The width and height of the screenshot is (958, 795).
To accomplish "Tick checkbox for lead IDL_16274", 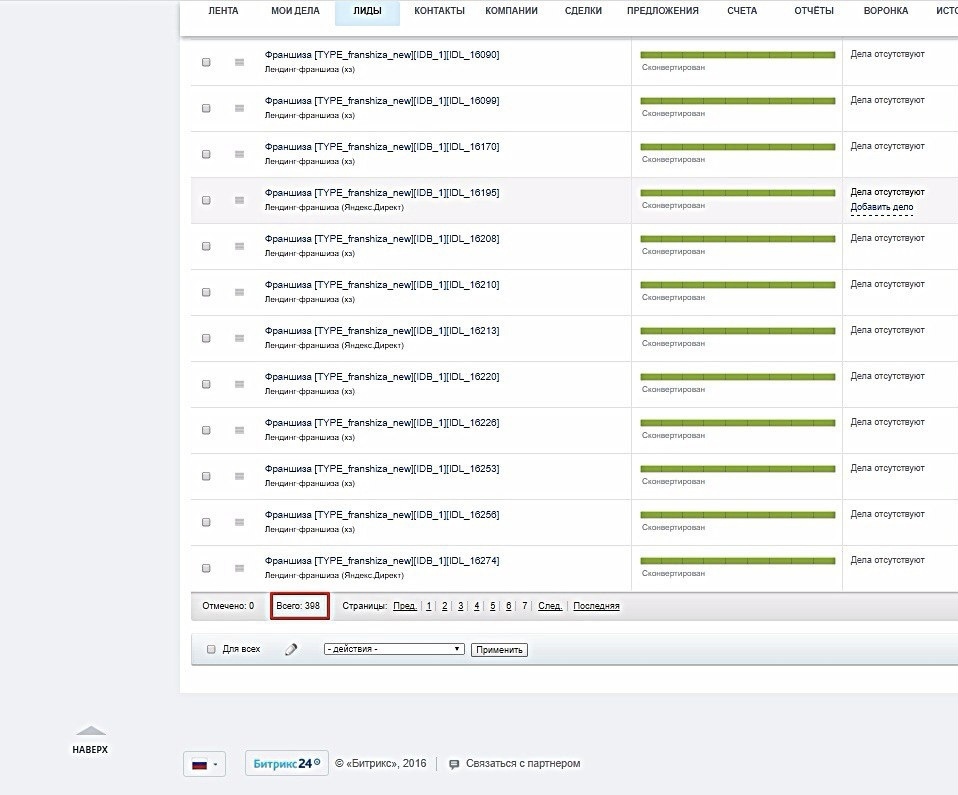I will point(207,568).
